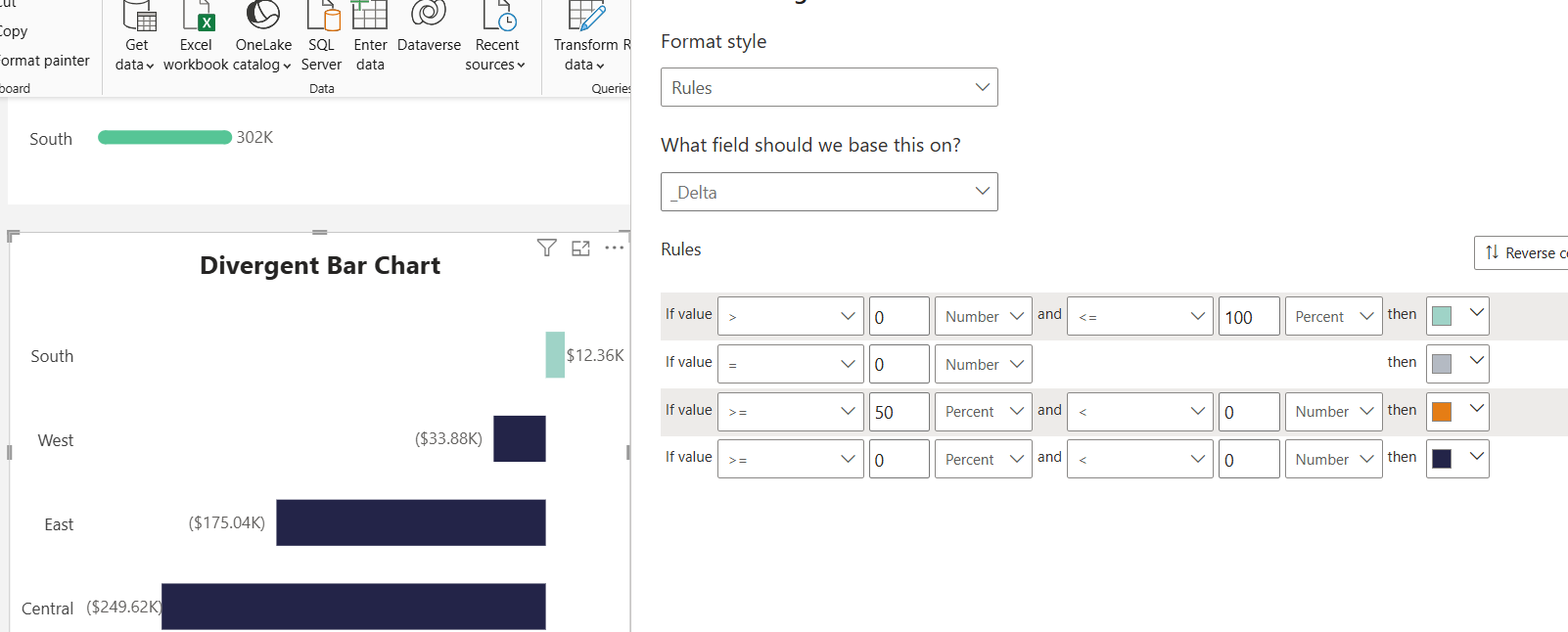The width and height of the screenshot is (1568, 632).
Task: Open More options ellipsis on chart
Action: [614, 248]
